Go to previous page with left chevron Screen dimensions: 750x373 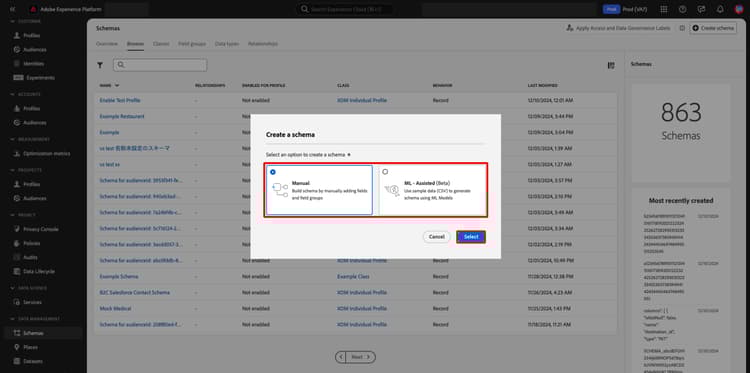tap(341, 357)
